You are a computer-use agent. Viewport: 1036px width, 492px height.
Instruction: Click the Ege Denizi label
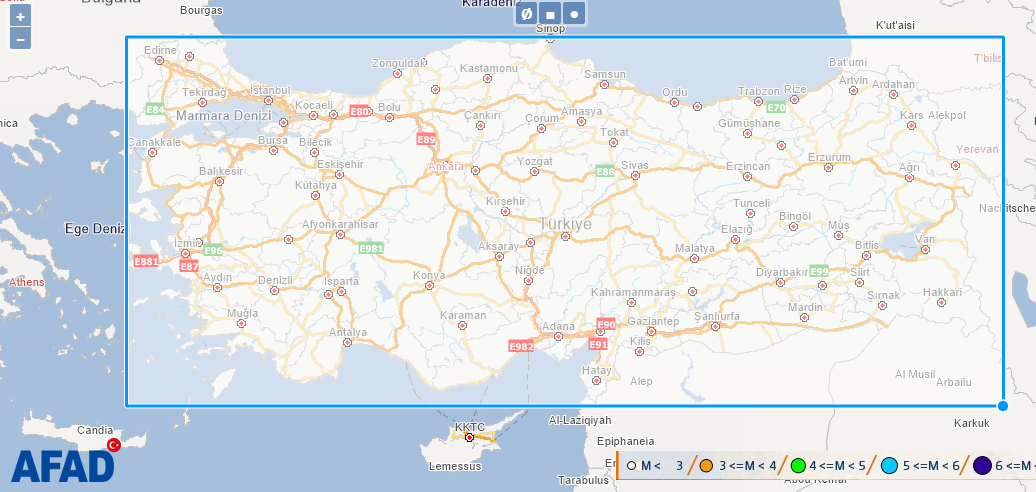pos(94,228)
